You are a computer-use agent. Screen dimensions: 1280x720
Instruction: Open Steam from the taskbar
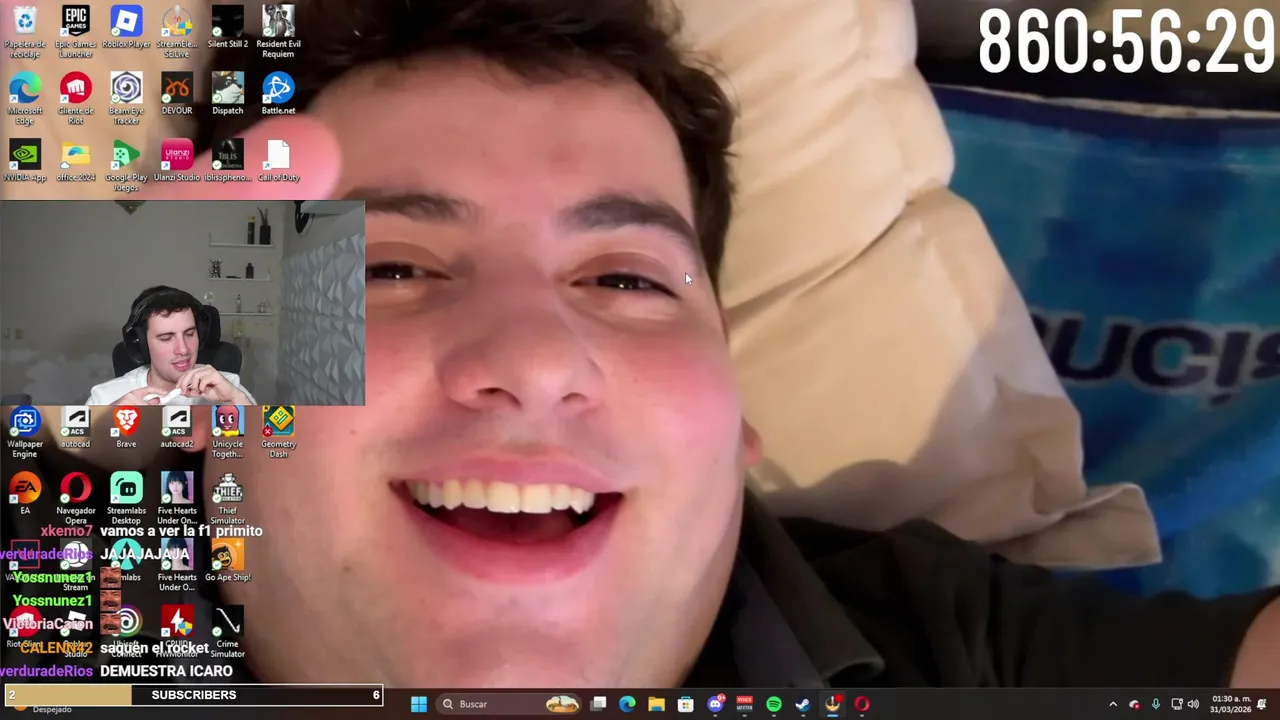pyautogui.click(x=803, y=704)
